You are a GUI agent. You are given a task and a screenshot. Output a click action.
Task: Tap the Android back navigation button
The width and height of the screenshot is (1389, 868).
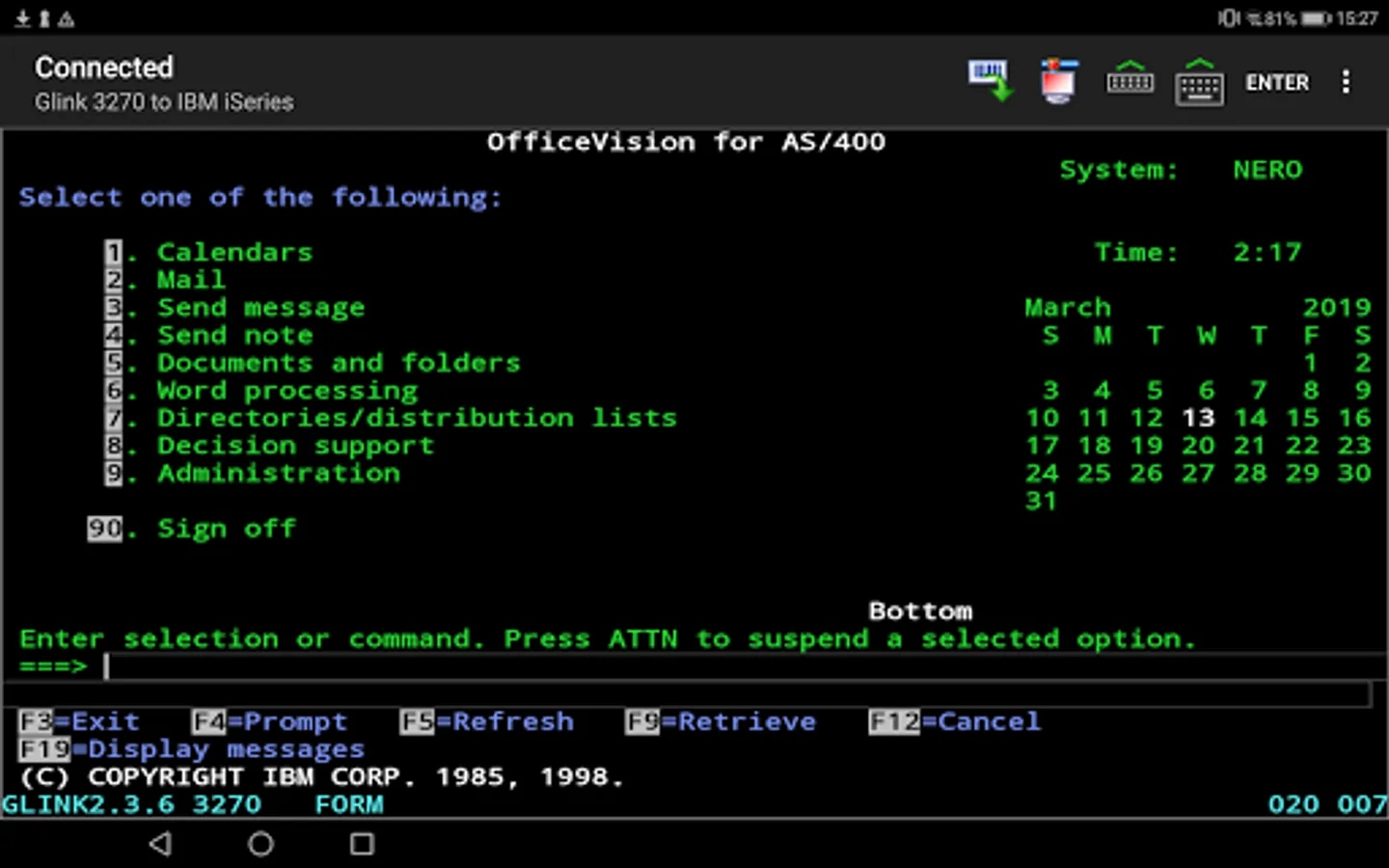[160, 844]
